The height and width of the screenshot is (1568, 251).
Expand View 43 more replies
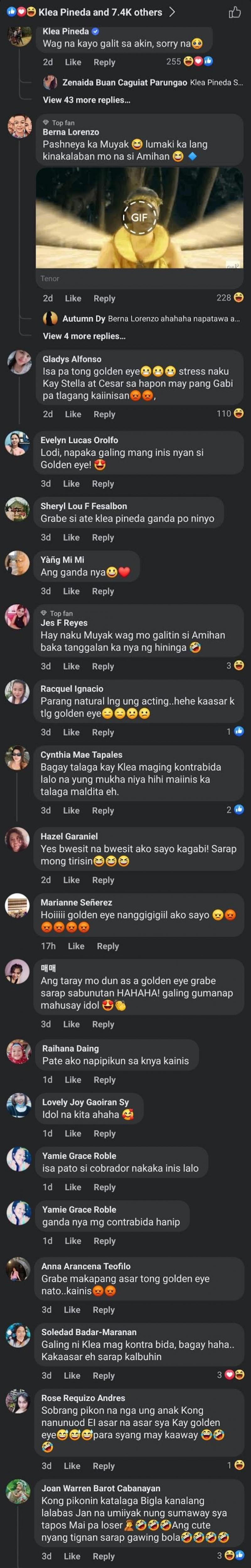point(86,100)
